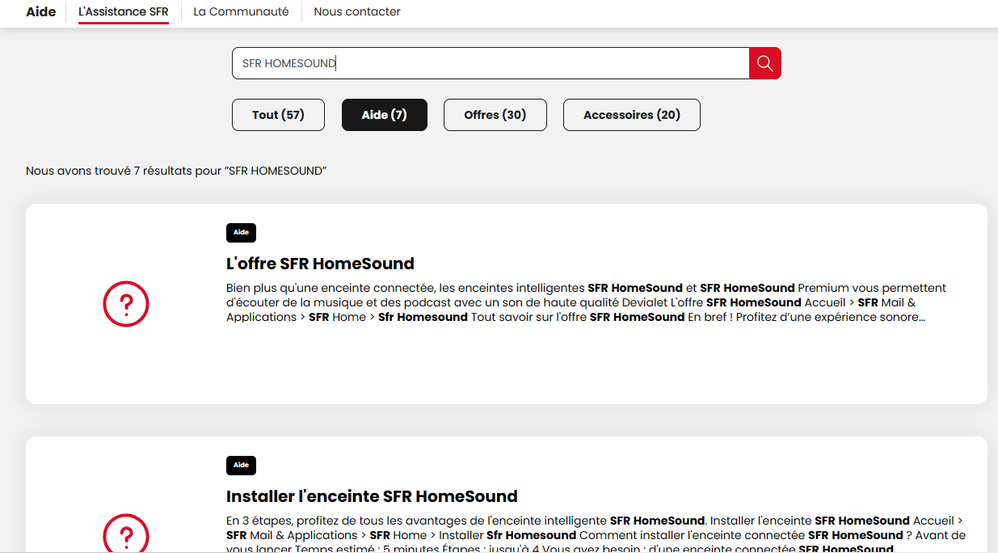
Task: Click the Aide heading in the top bar
Action: coord(41,12)
